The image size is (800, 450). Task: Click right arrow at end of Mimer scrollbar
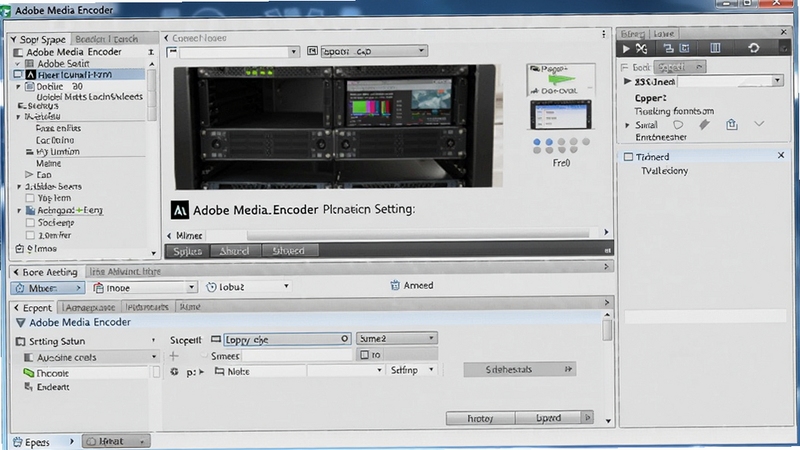[606, 232]
